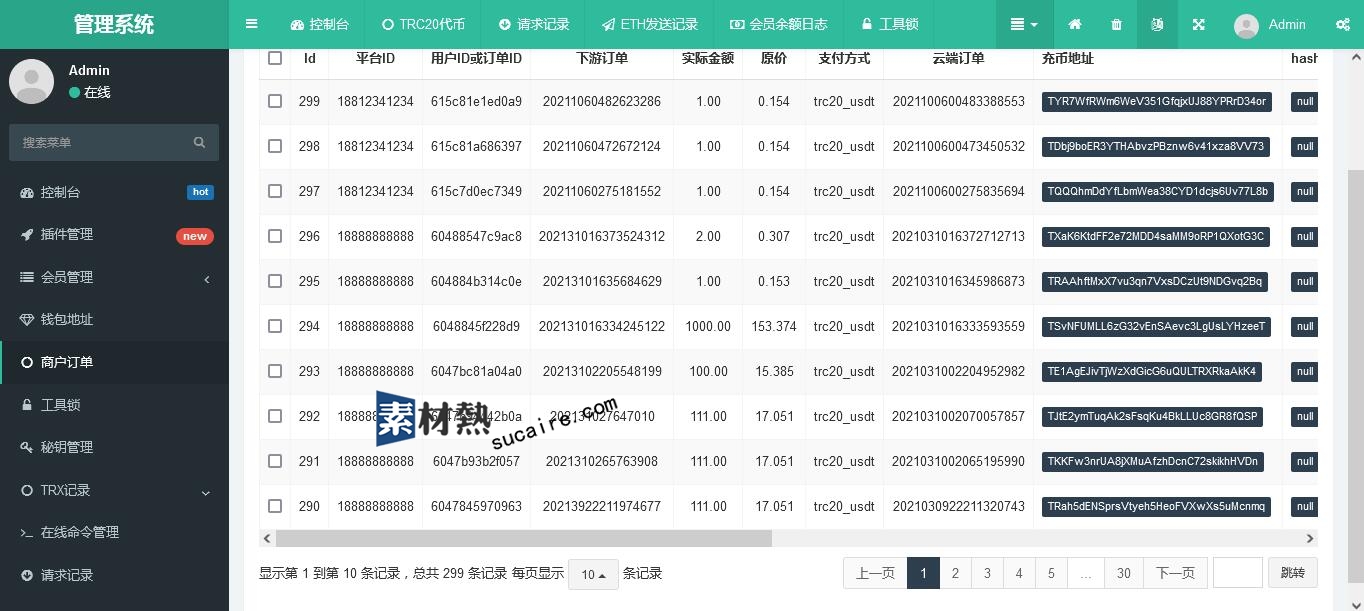This screenshot has height=611, width=1364.
Task: Open the page size dropdown showing 10
Action: pos(593,574)
